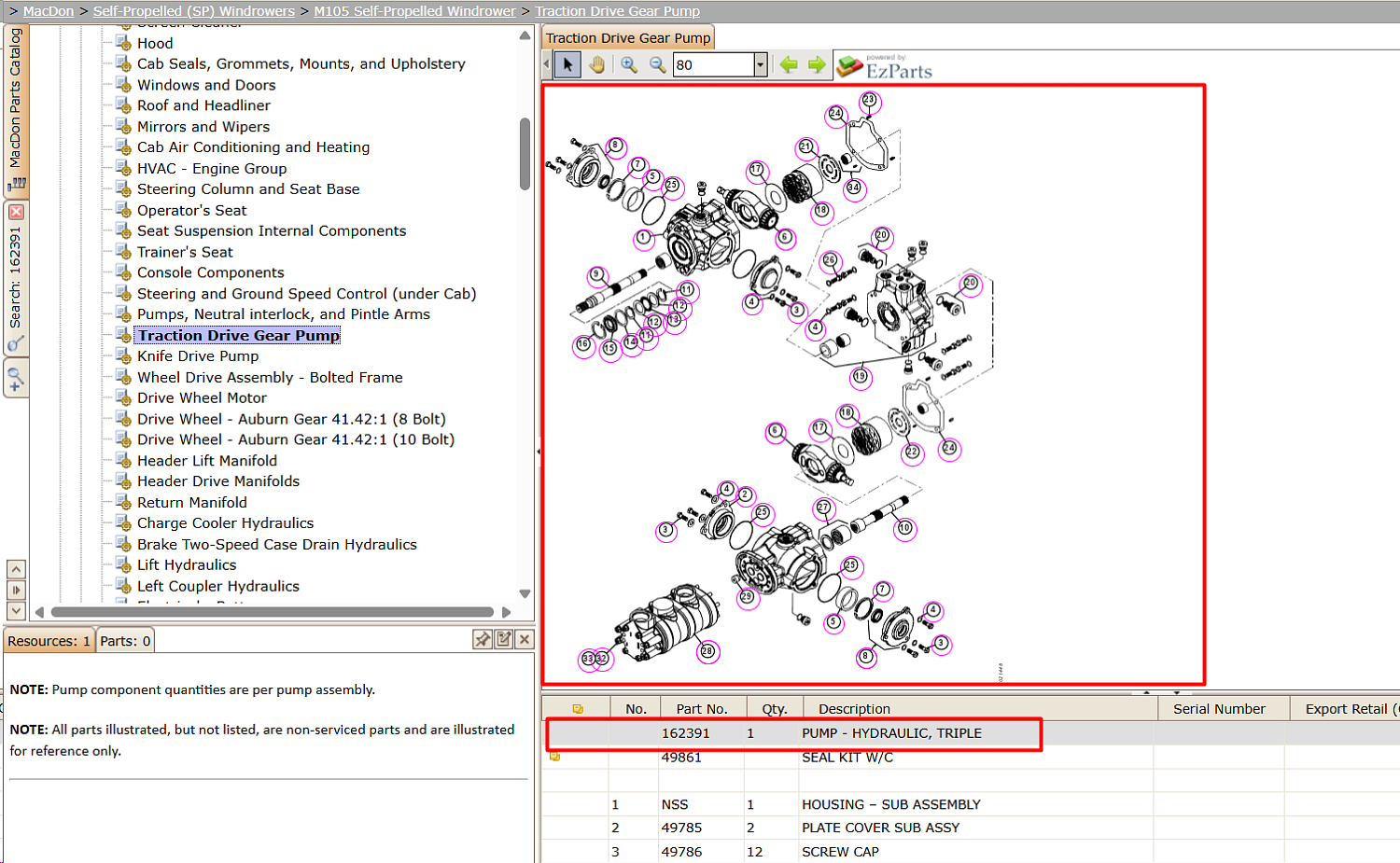Switch to the Resources: 1 tab
Image resolution: width=1400 pixels, height=863 pixels.
[49, 641]
